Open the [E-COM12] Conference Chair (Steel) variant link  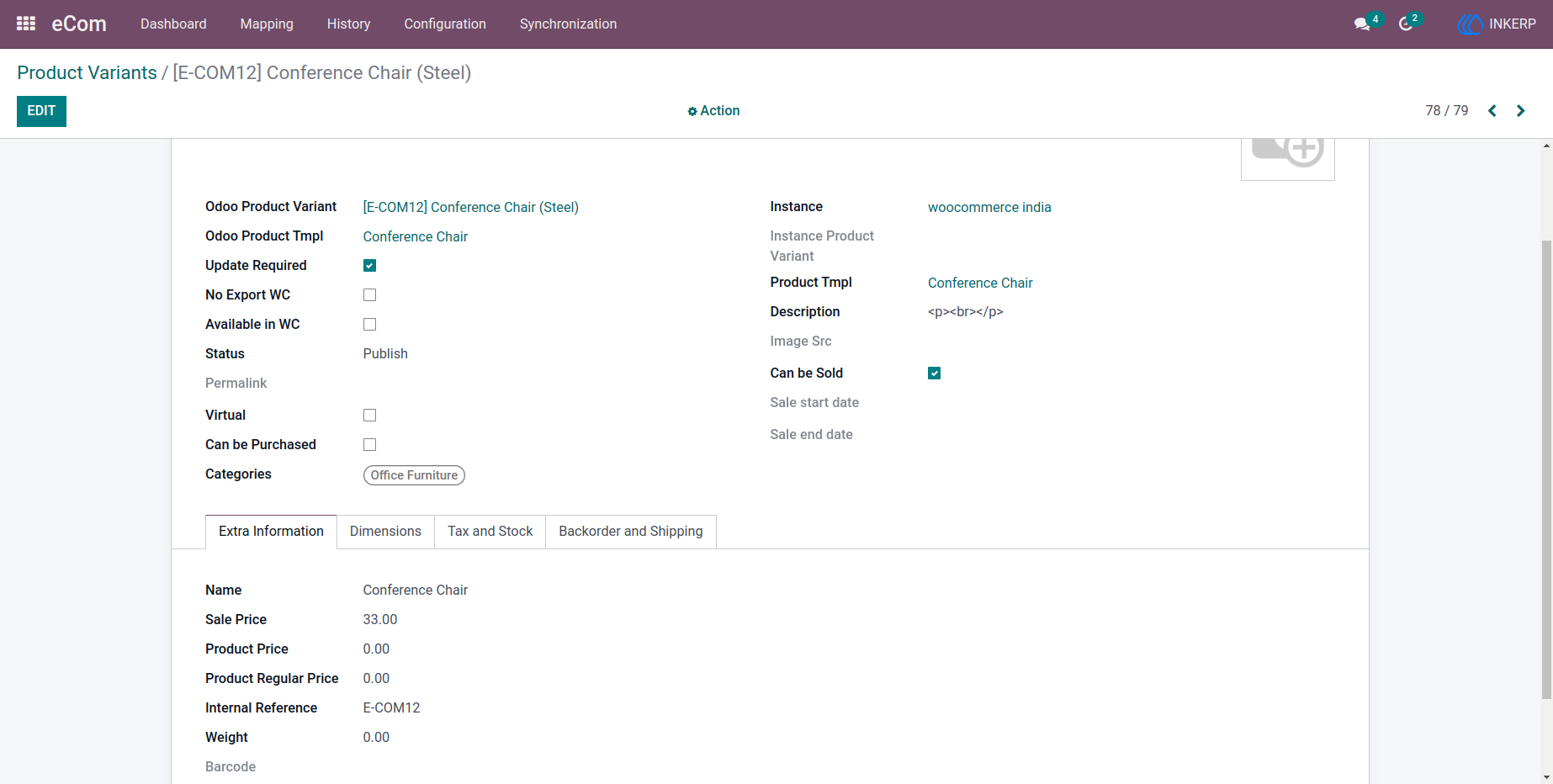click(470, 208)
